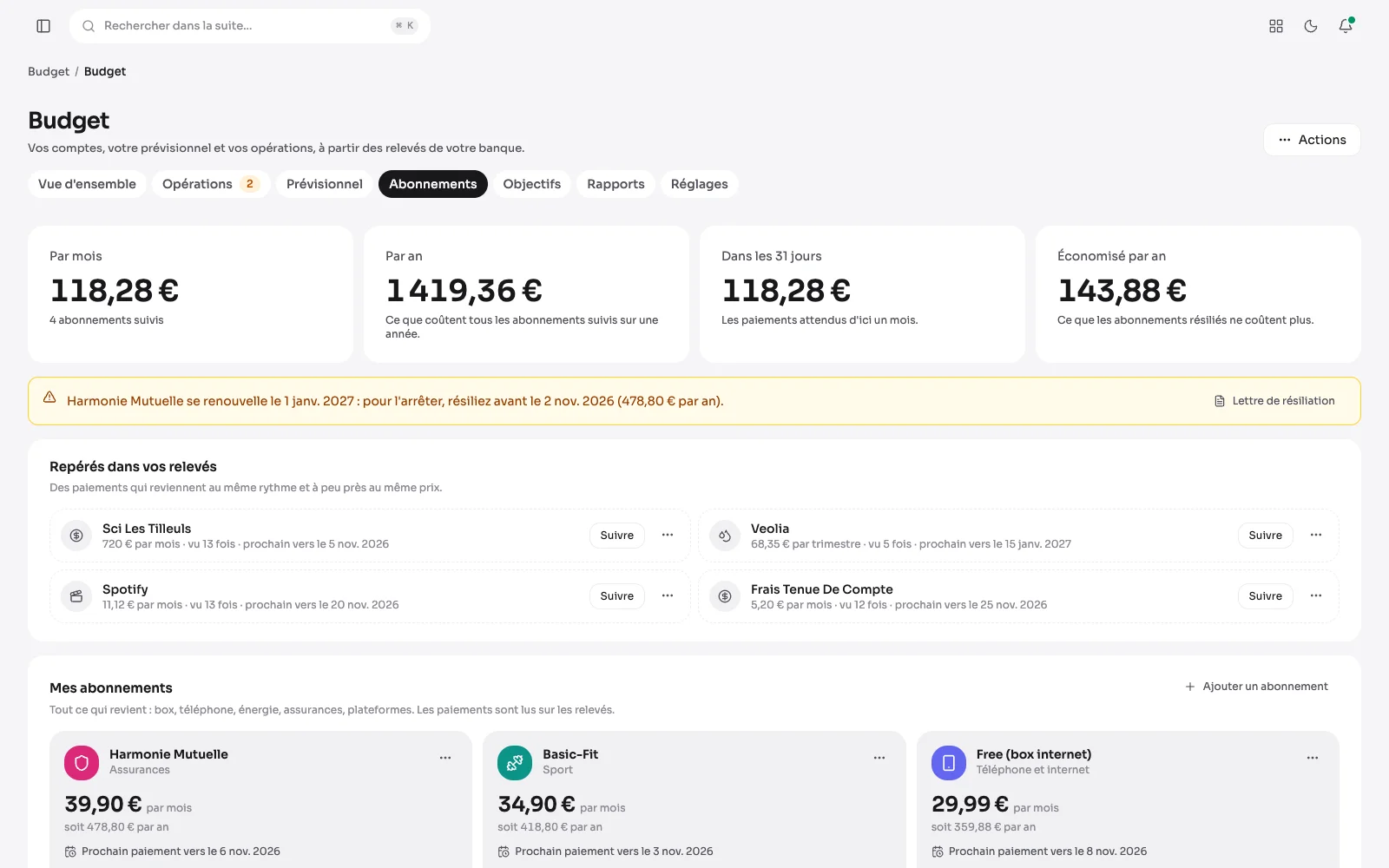1389x868 pixels.
Task: Click the Sci Les Tilleuls dollar icon
Action: tap(76, 536)
